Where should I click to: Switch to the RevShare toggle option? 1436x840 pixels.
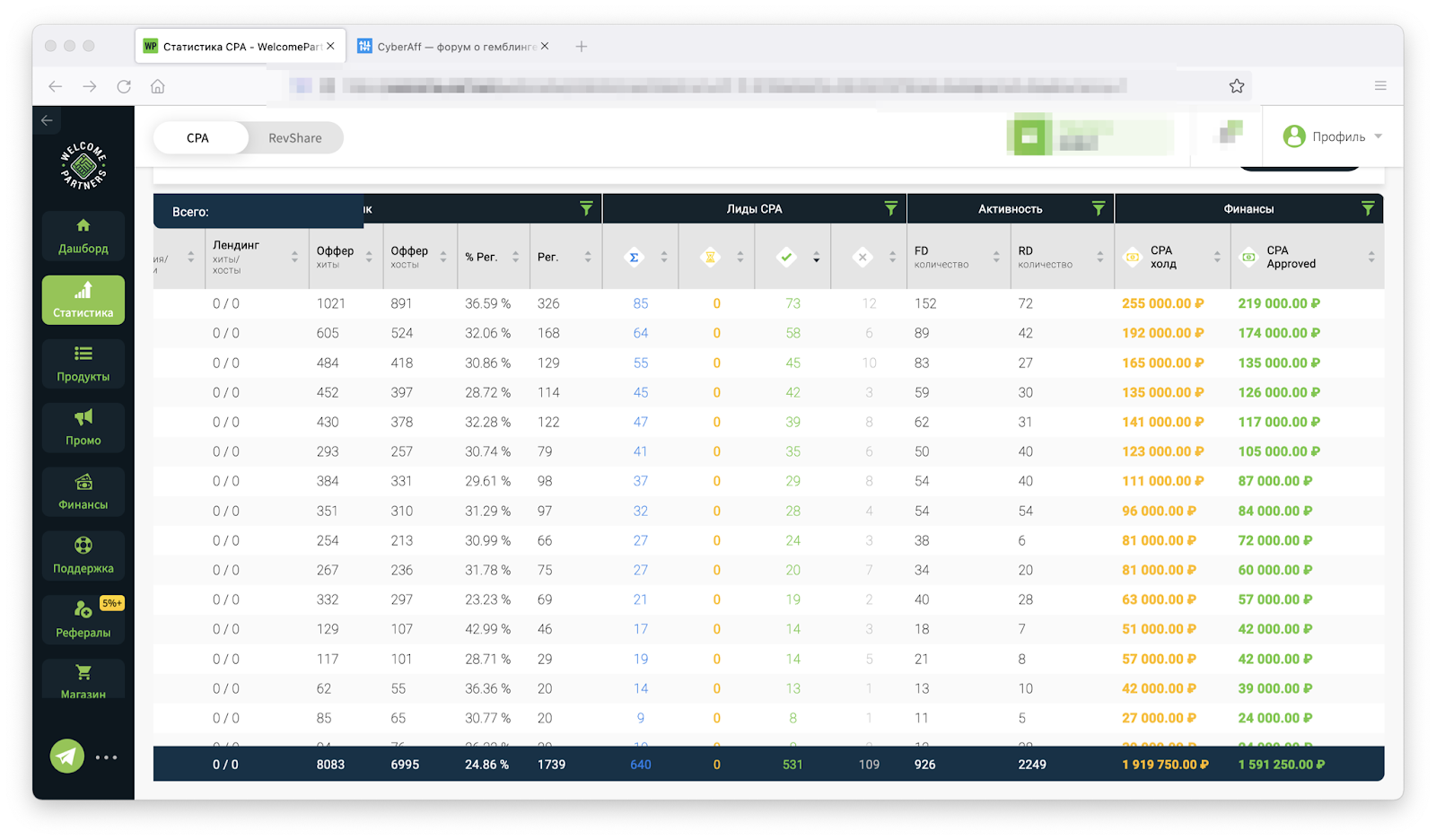click(295, 138)
